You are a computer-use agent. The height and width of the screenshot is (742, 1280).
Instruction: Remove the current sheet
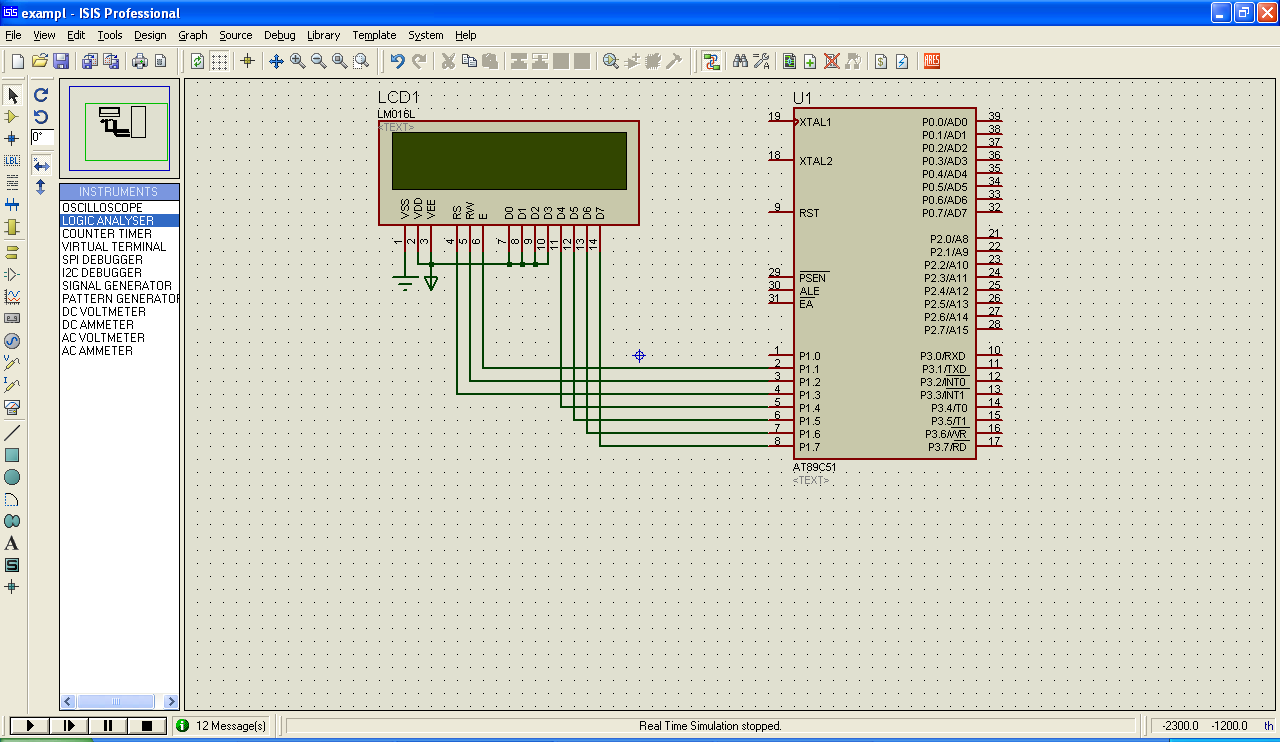tap(831, 61)
